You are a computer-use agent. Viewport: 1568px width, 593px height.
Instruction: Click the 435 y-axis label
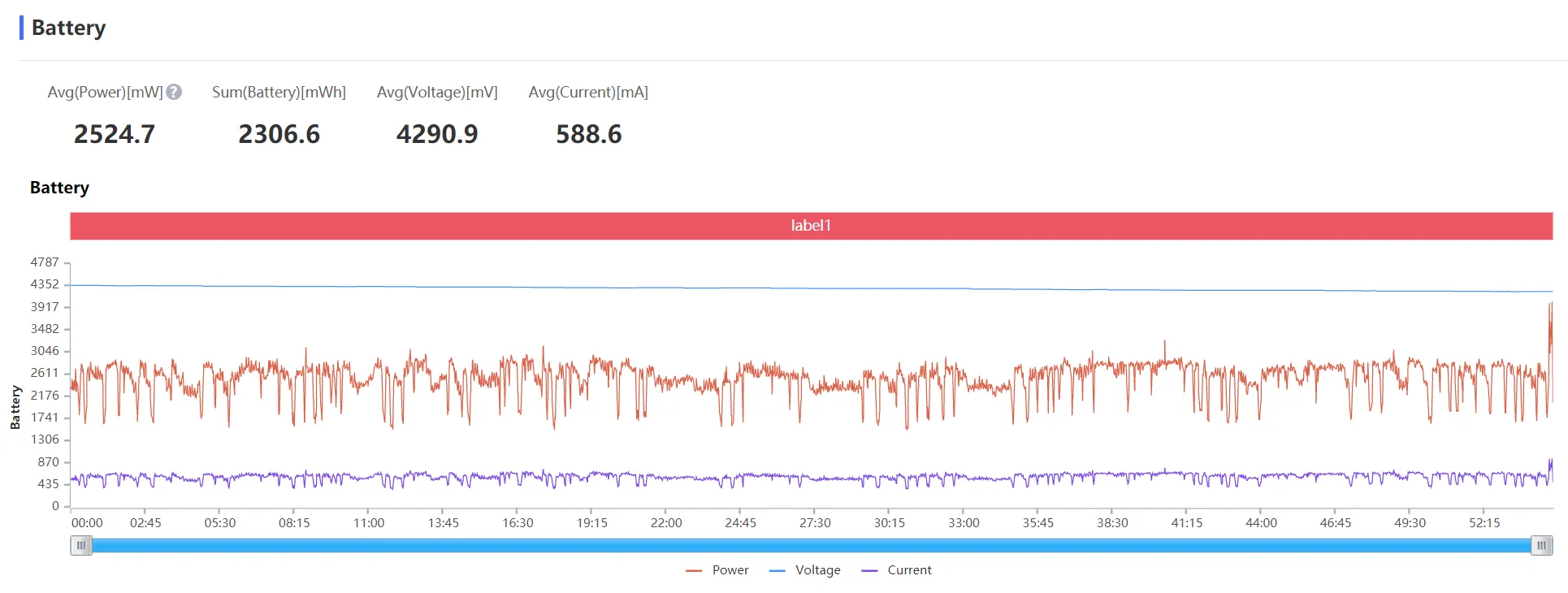coord(48,484)
